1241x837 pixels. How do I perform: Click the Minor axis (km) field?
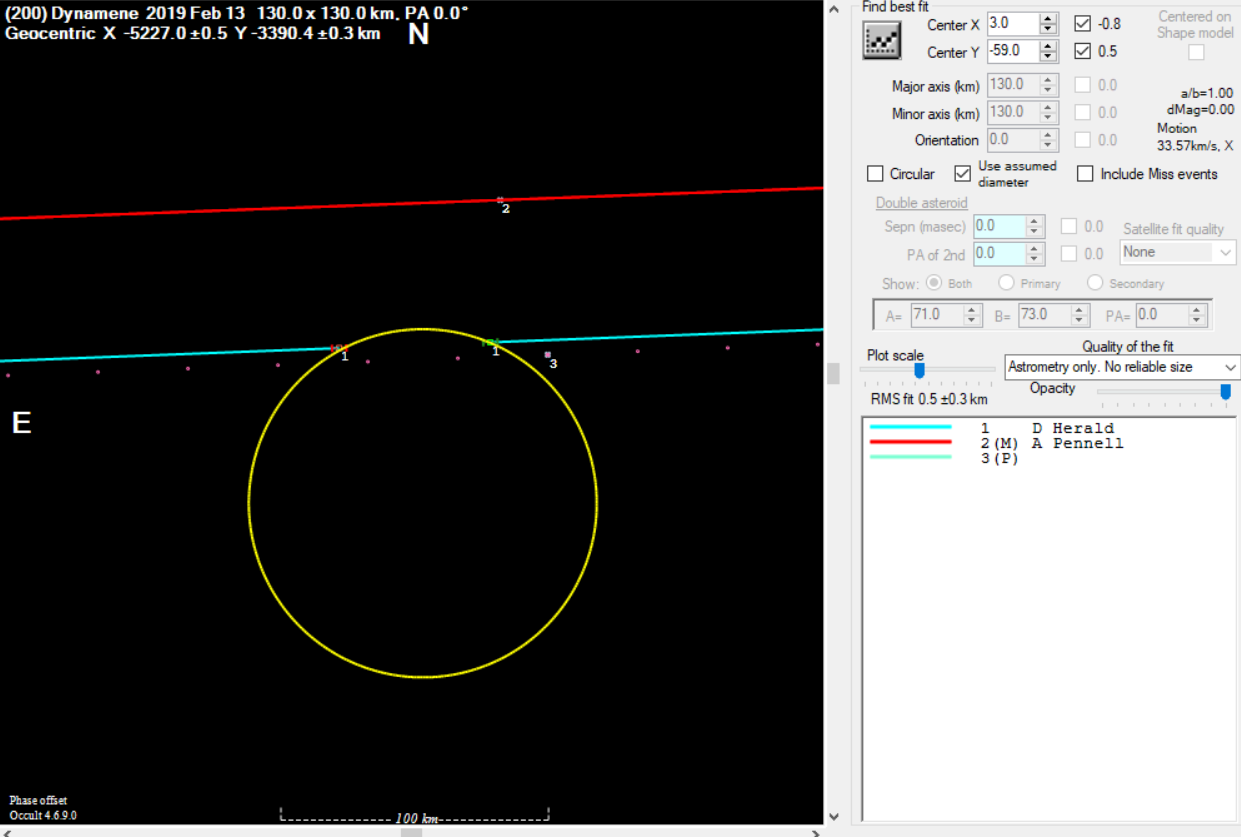1012,112
